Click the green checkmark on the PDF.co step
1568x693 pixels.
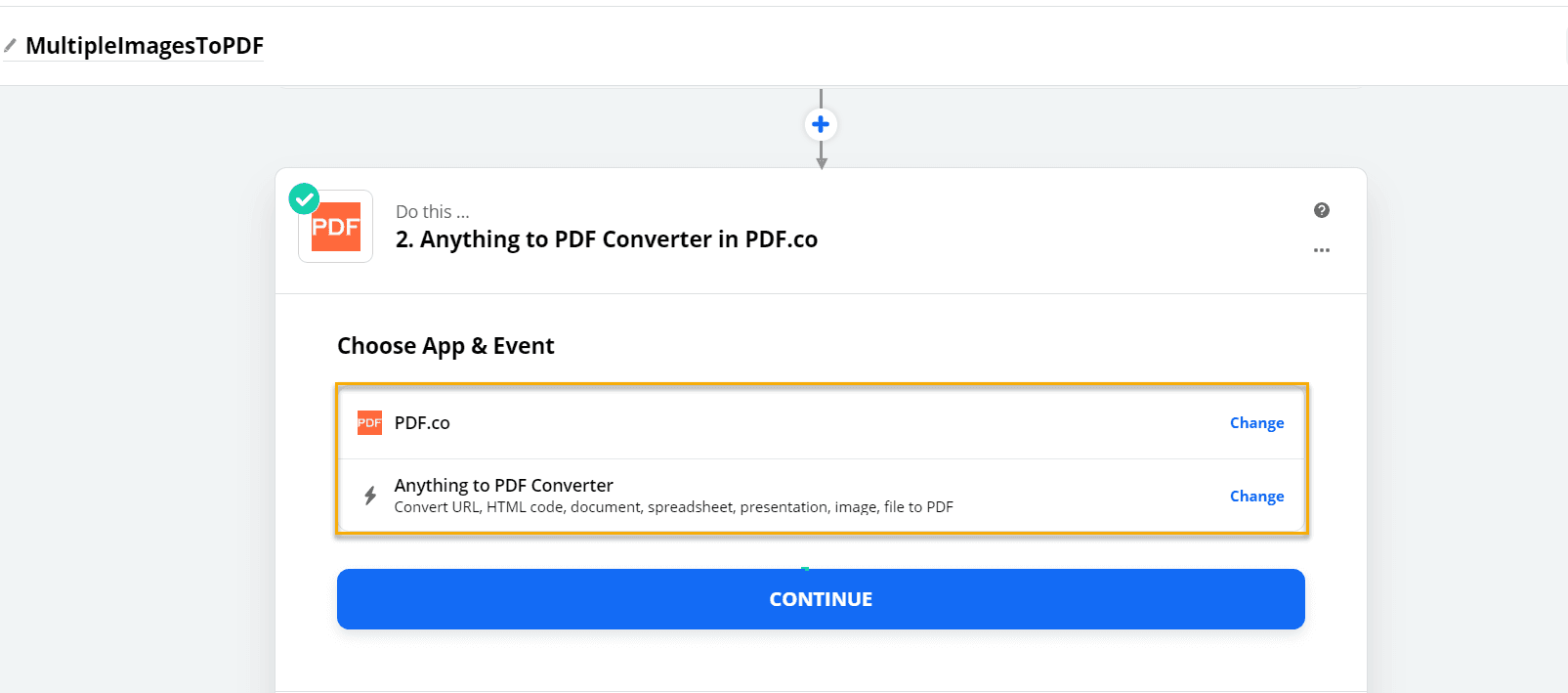pos(304,198)
